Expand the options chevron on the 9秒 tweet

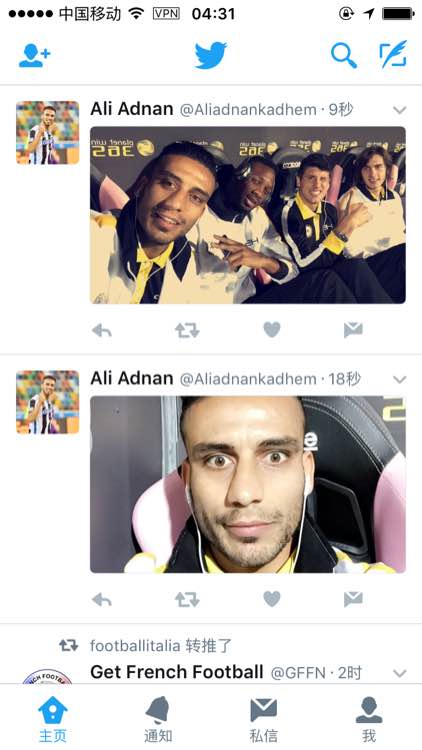[400, 110]
